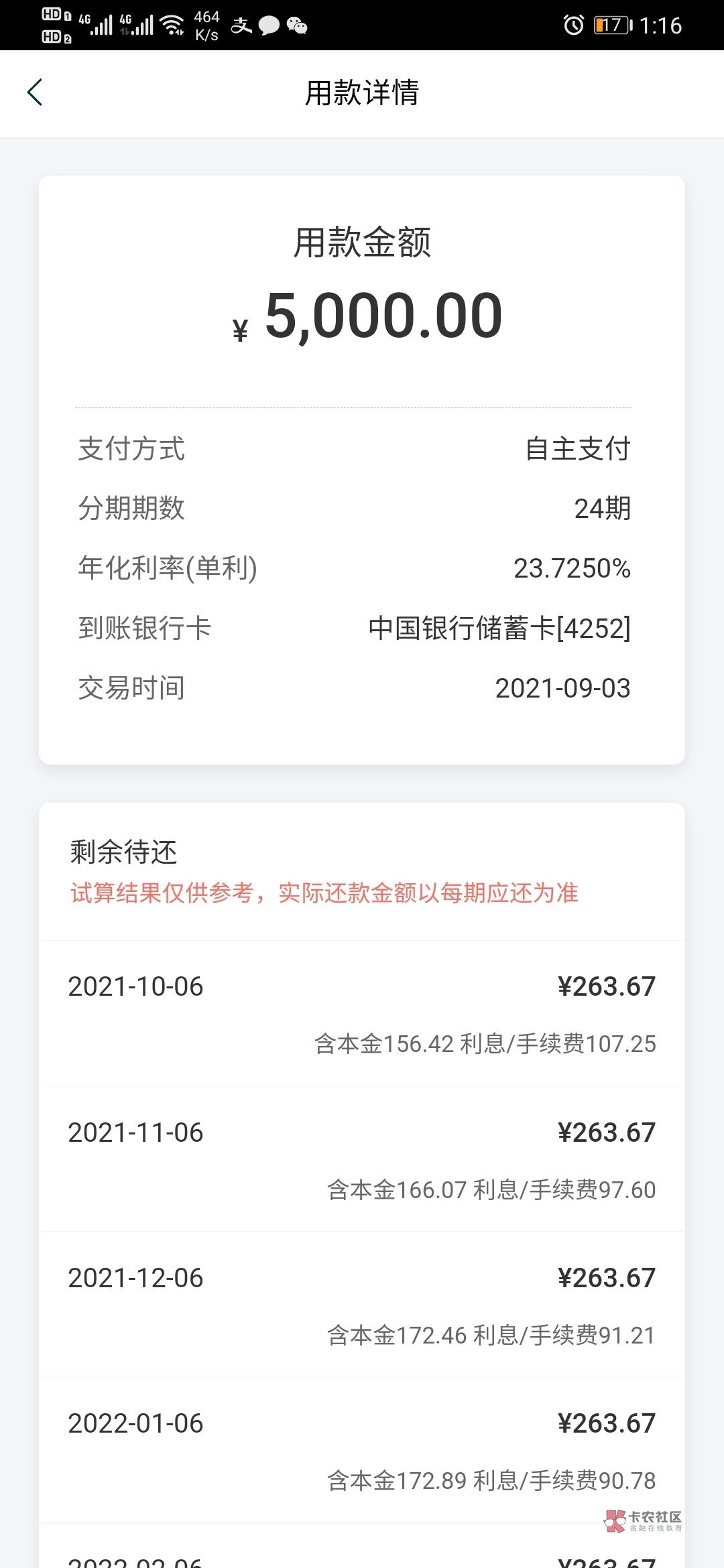Tap the chat bubble notification icon
Screen dimensions: 724x1568
tap(269, 25)
